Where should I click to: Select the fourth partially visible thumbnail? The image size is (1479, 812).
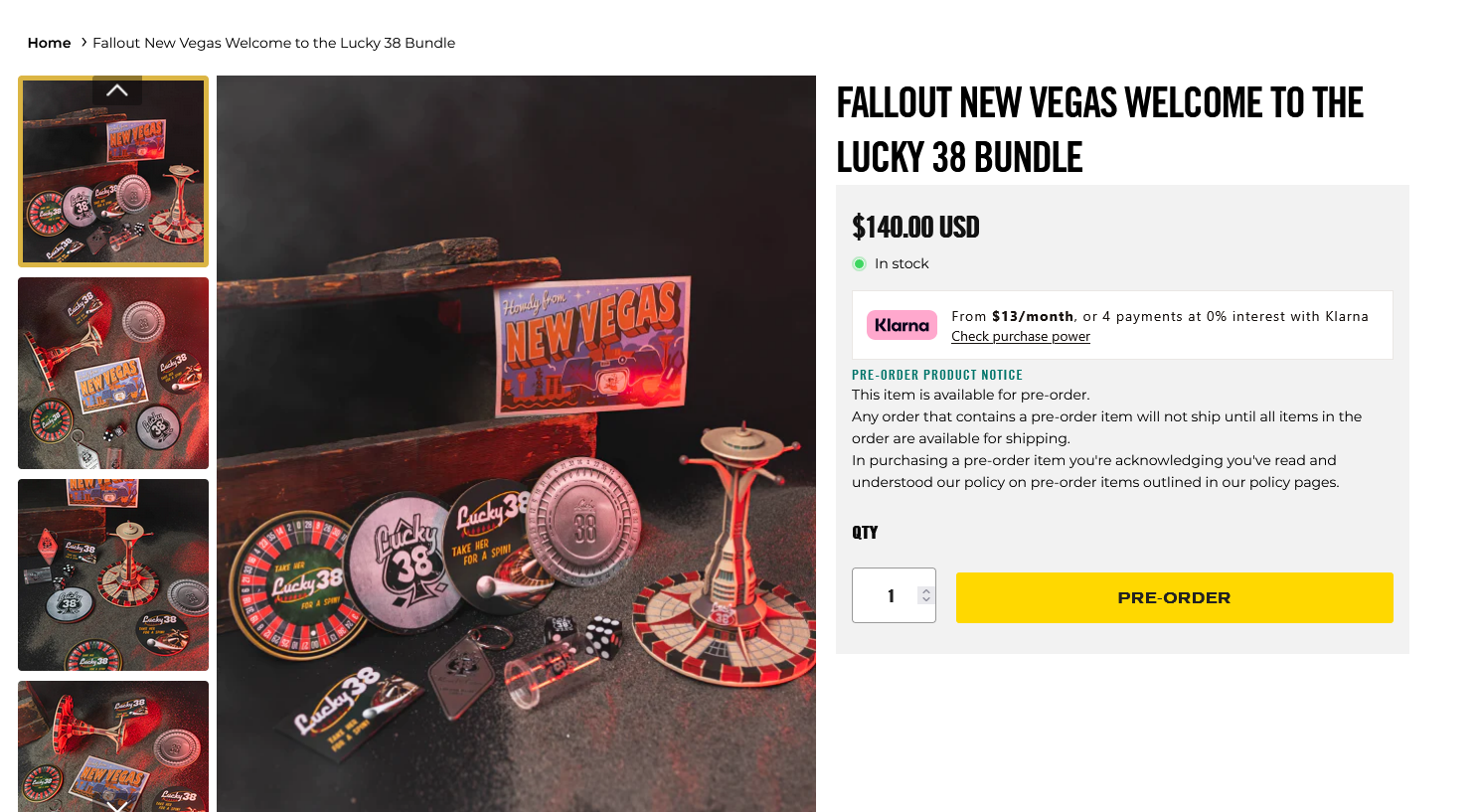click(113, 746)
